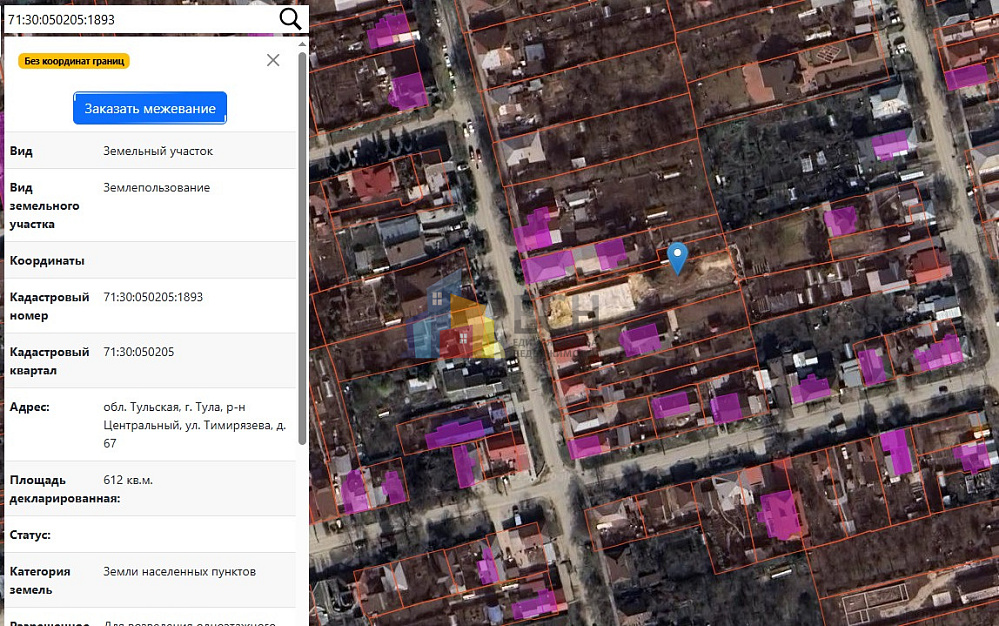Click the Землепользование value in panel
Viewport: 999px width, 626px height.
click(x=157, y=188)
